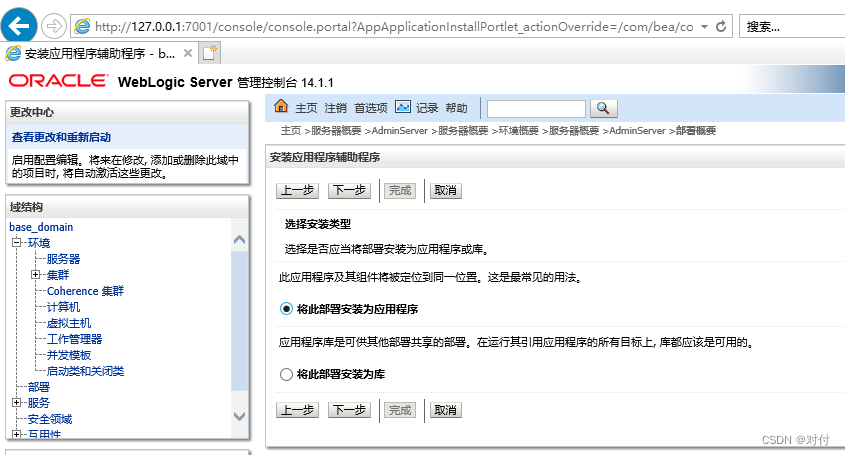845x455 pixels.
Task: Click 注销 to log out
Action: (335, 108)
